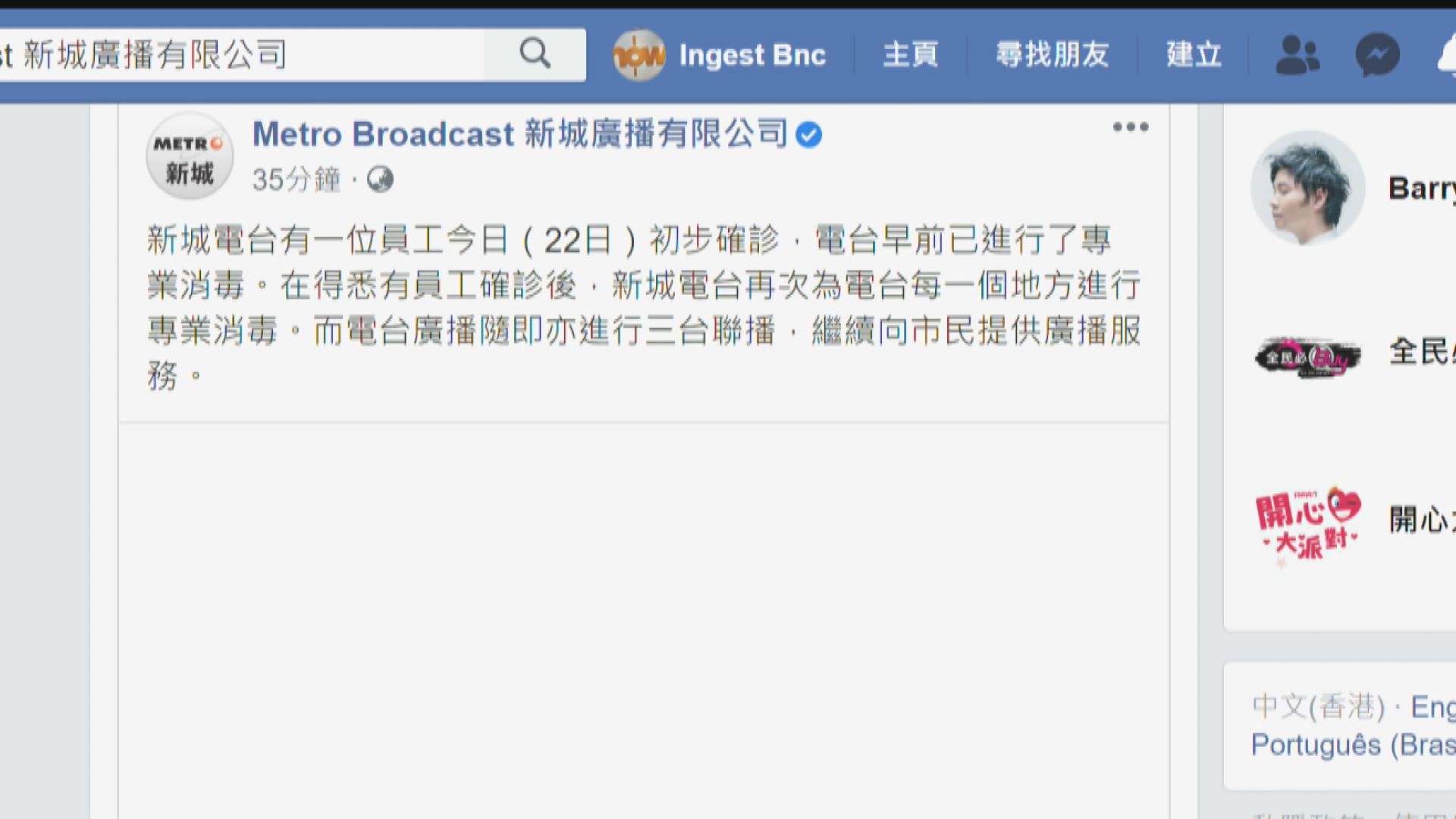Click the 全民必Buy page thumbnail

(x=1307, y=356)
